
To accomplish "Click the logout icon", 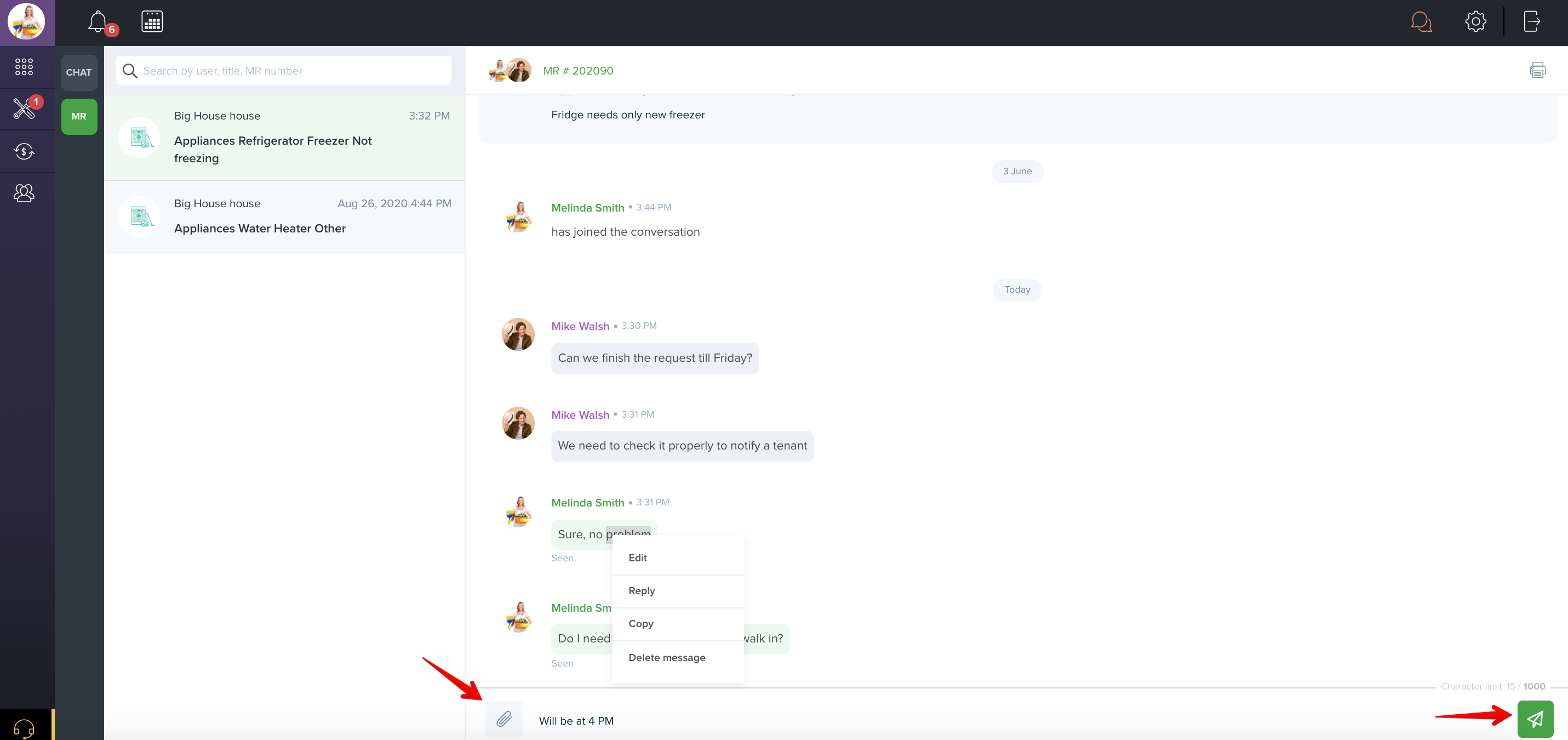I will click(x=1532, y=21).
